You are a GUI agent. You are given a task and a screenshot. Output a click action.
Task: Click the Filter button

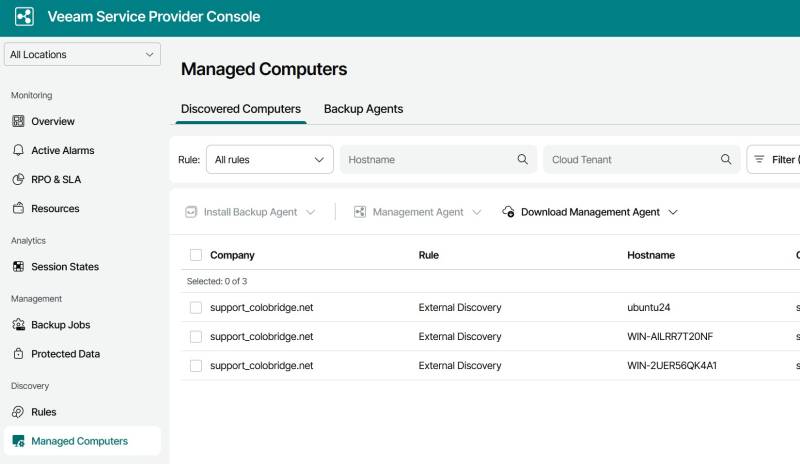[774, 159]
